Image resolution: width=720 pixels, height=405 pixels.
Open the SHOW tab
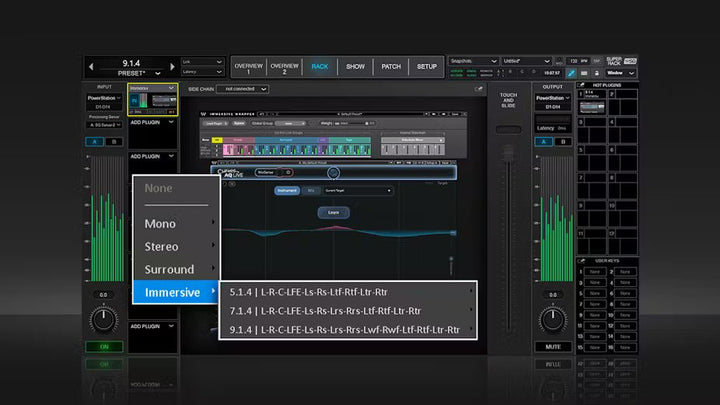point(355,67)
